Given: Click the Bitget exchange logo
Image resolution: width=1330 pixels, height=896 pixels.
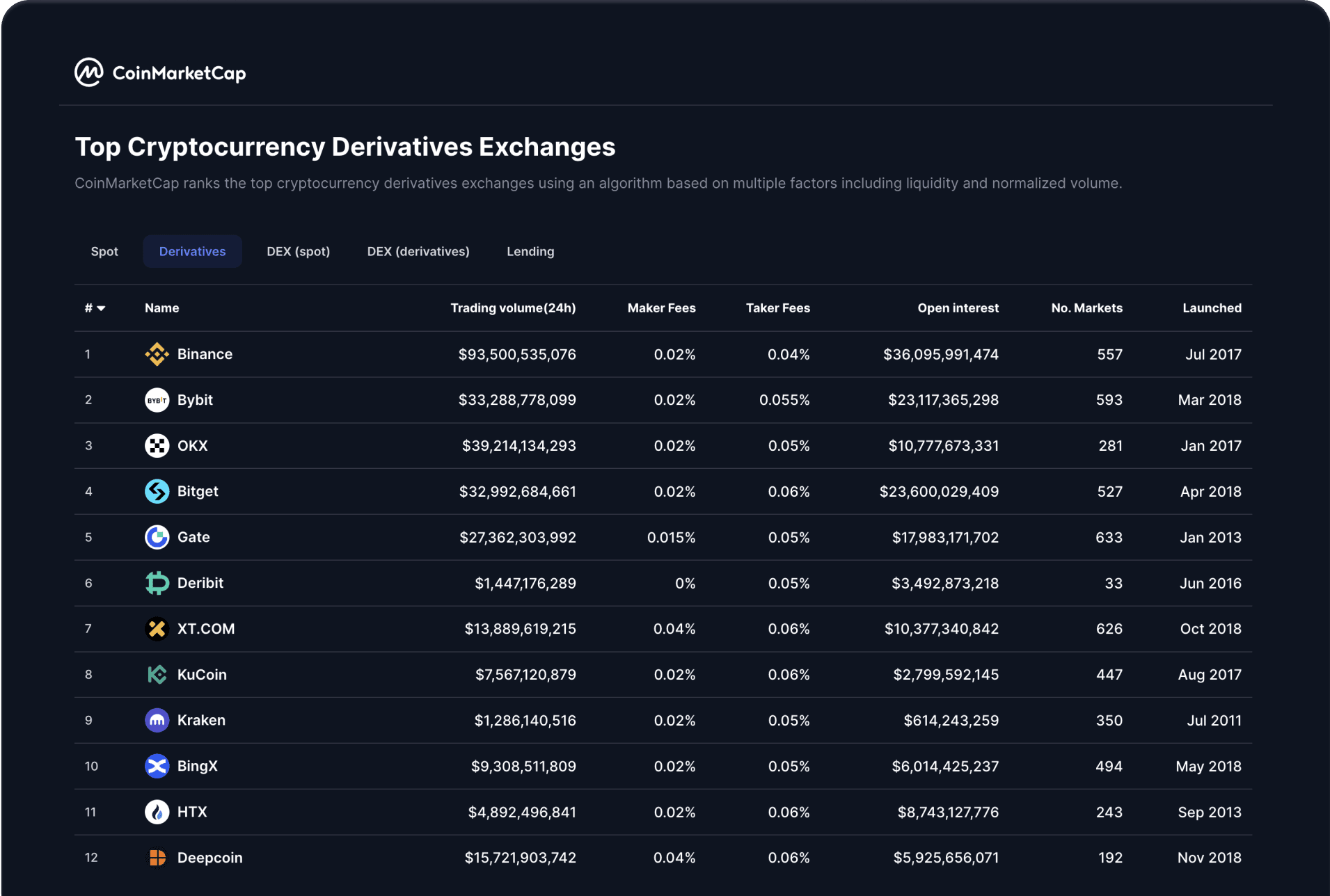Looking at the screenshot, I should click(157, 492).
